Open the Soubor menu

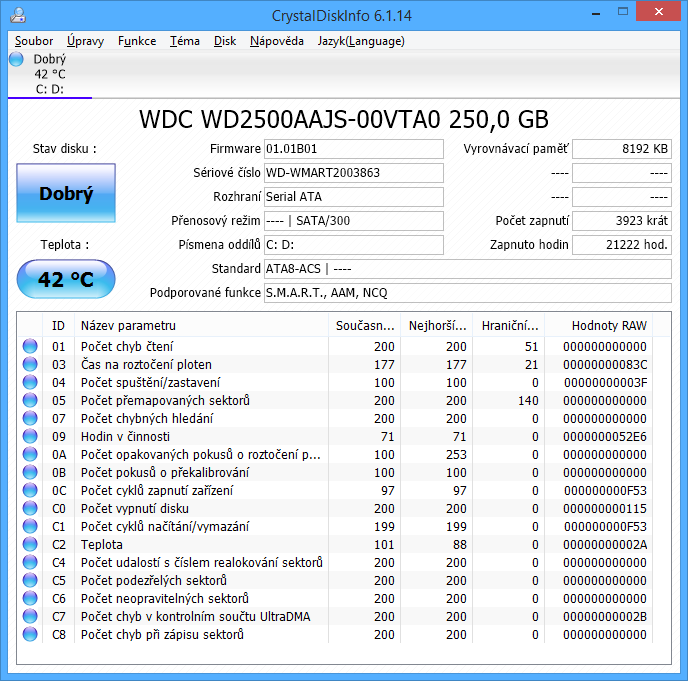pyautogui.click(x=34, y=41)
